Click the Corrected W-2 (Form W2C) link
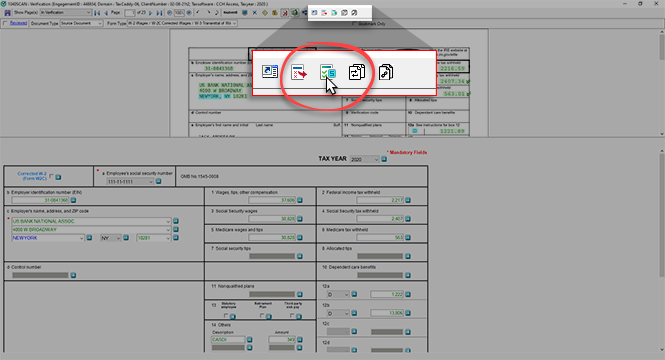Screen dimensions: 665x360 [x=32, y=176]
